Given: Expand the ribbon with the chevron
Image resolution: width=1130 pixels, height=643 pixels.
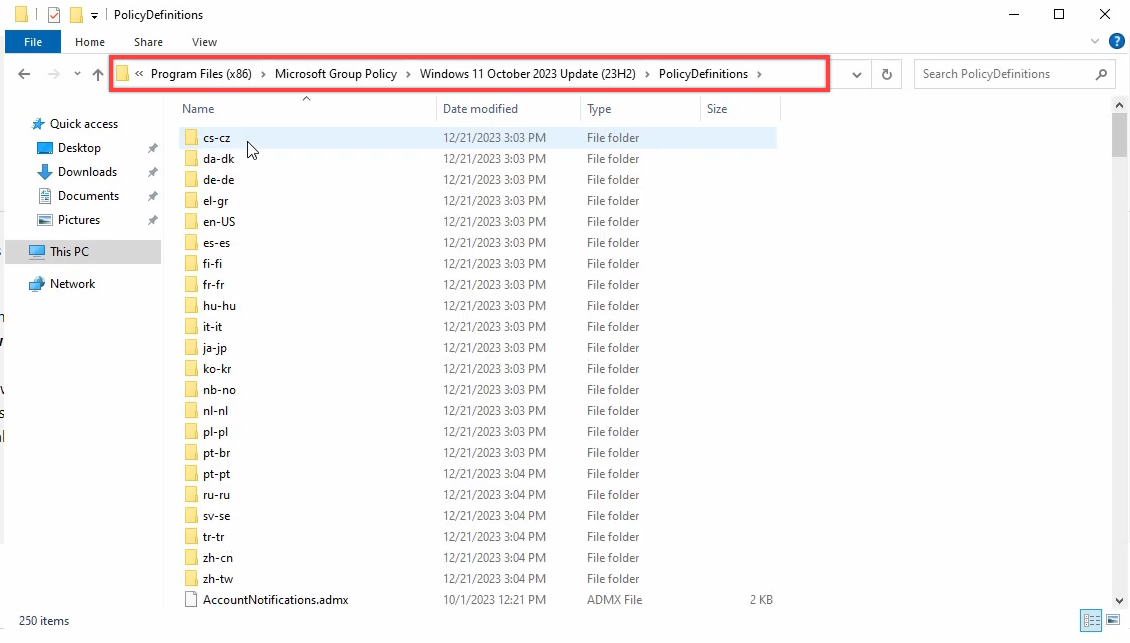Looking at the screenshot, I should [1095, 41].
